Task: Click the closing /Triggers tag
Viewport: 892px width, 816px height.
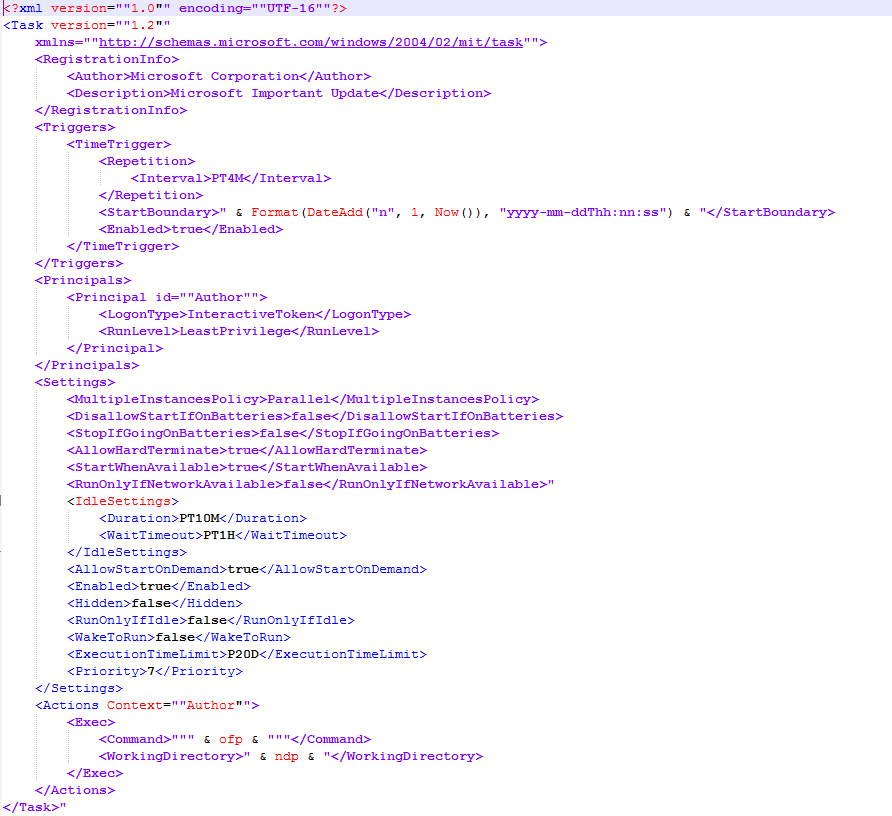Action: (x=79, y=263)
